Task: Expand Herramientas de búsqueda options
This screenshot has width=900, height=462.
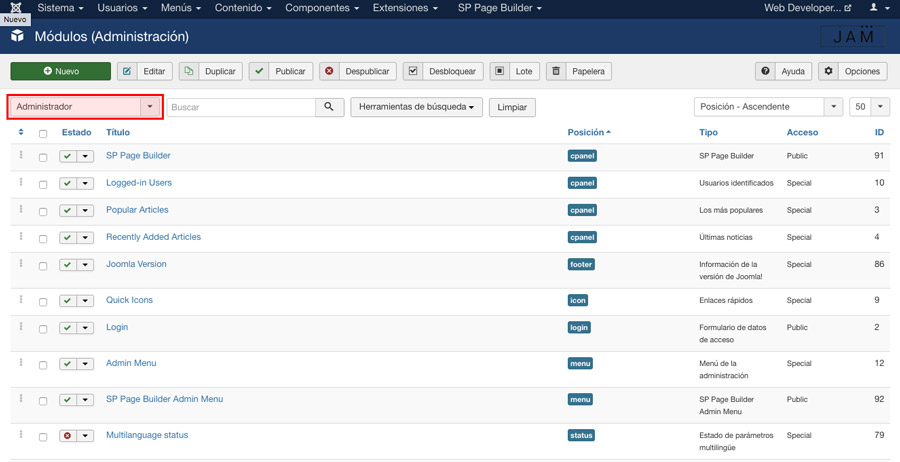Action: point(416,107)
